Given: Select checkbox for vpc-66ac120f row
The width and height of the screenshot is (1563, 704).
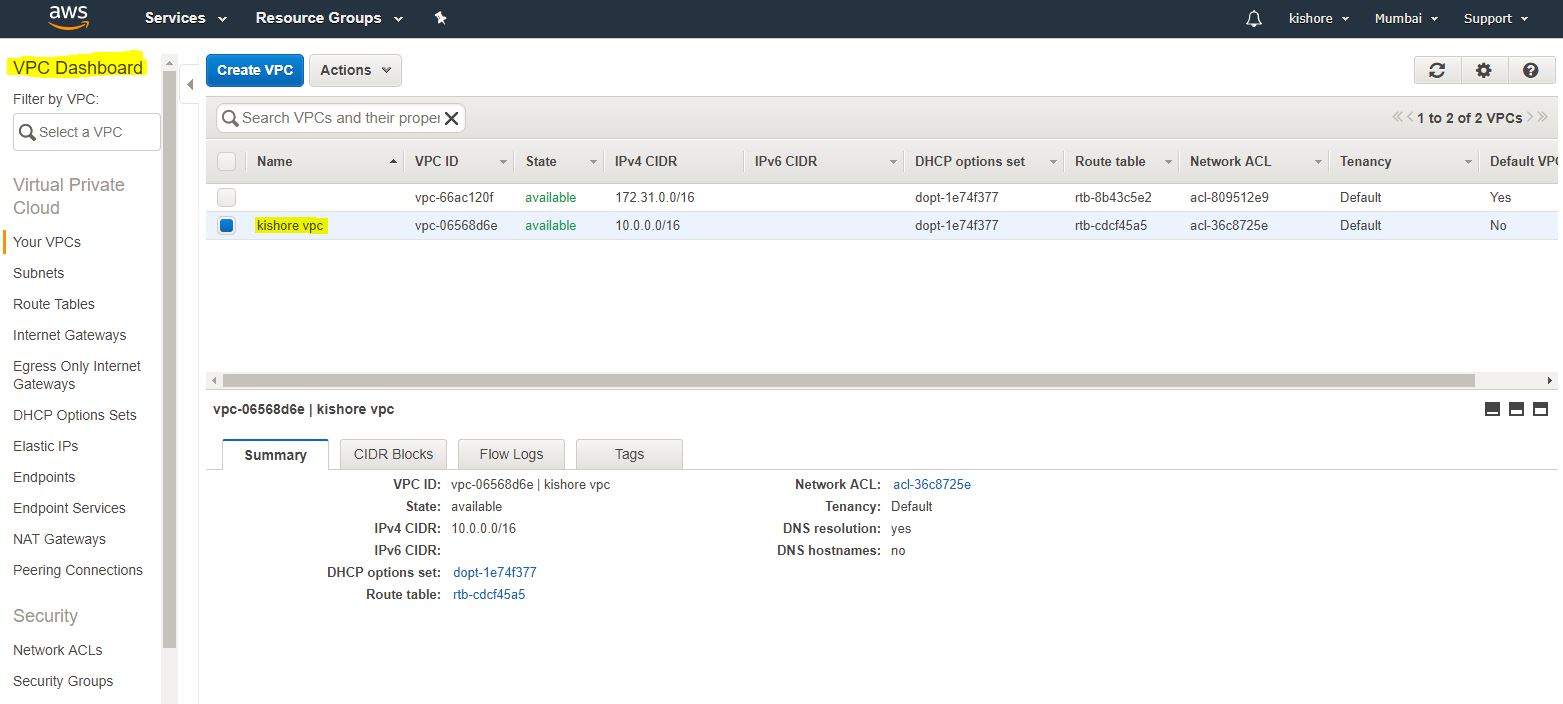Looking at the screenshot, I should [227, 197].
